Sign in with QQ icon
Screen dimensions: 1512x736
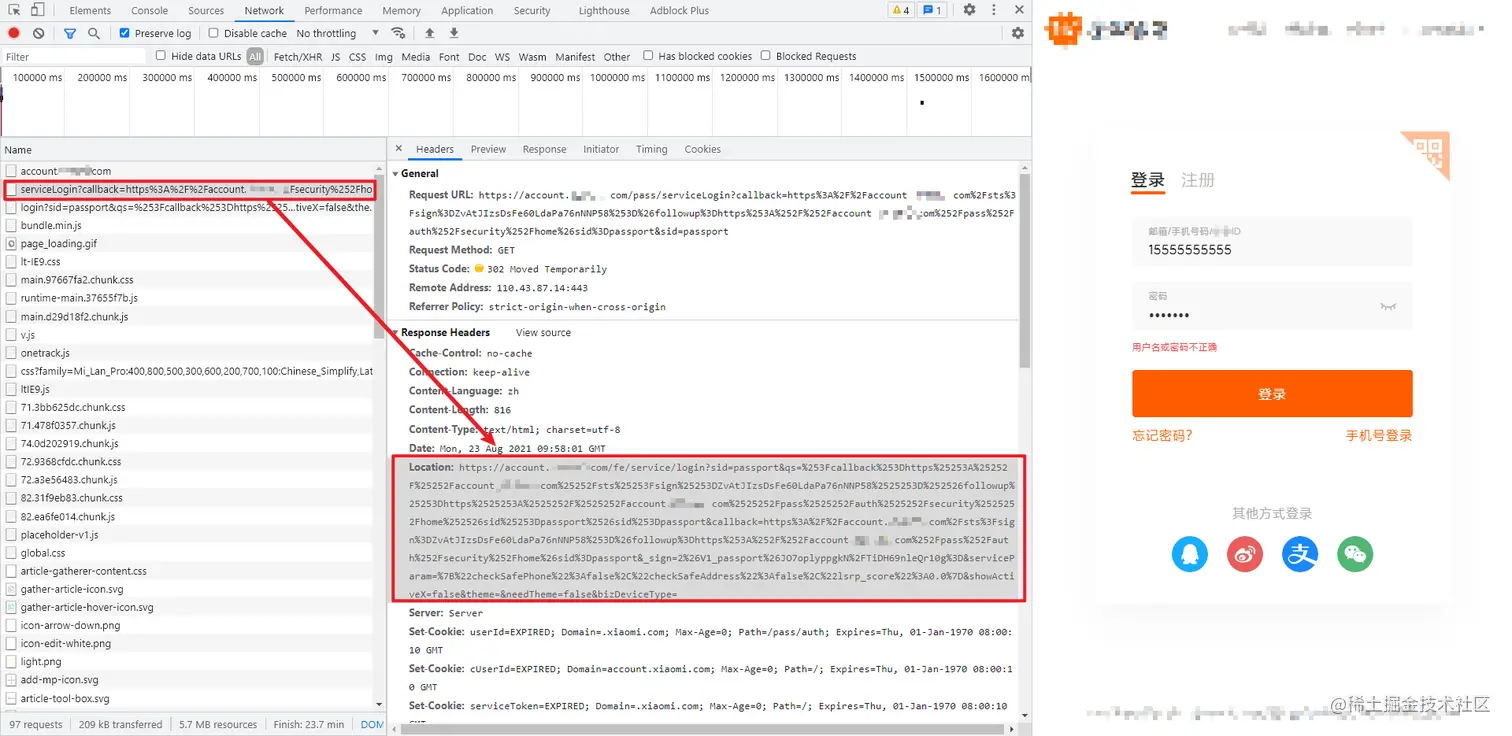coord(1190,553)
